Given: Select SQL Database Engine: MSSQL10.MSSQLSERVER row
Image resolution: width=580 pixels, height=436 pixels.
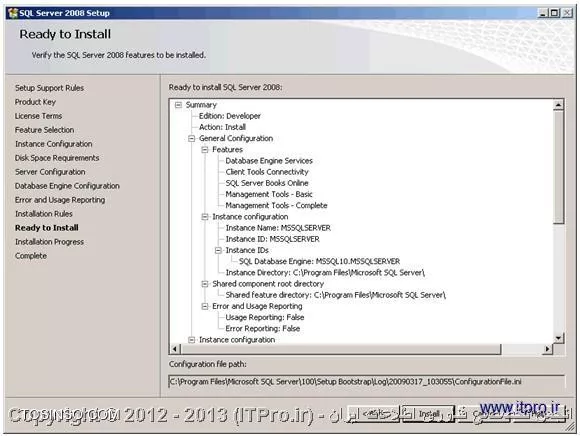Looking at the screenshot, I should (x=319, y=261).
